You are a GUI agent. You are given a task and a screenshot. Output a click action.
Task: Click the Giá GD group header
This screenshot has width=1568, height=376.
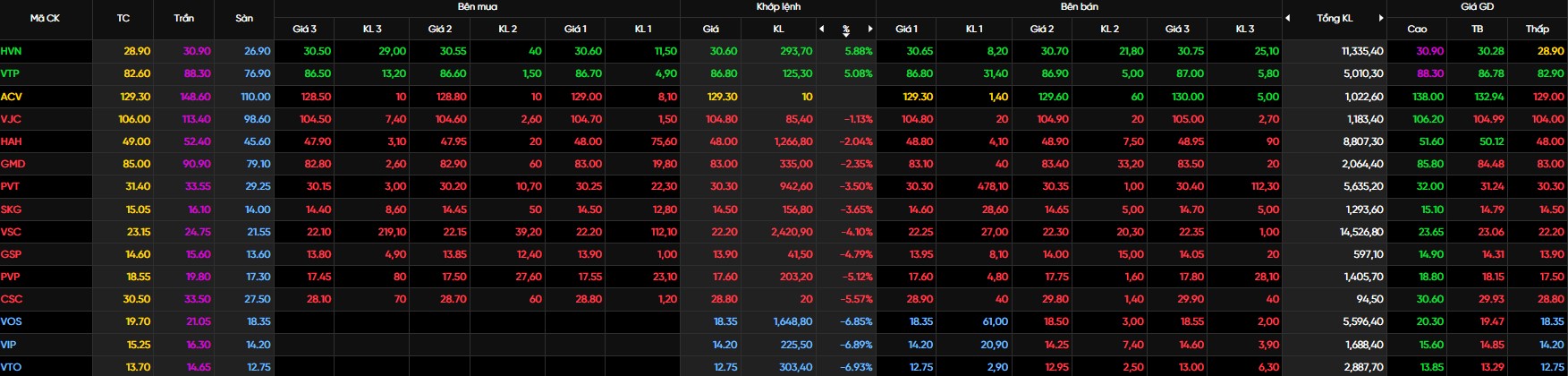coord(1477,6)
